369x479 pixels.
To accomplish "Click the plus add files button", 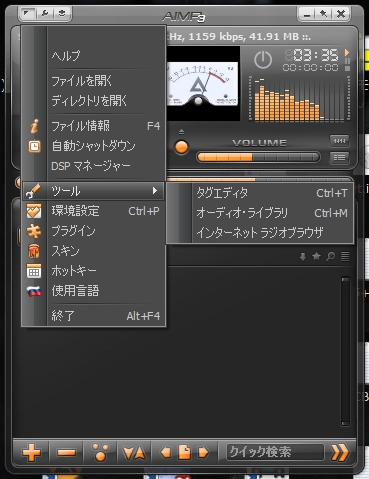I will (x=31, y=452).
